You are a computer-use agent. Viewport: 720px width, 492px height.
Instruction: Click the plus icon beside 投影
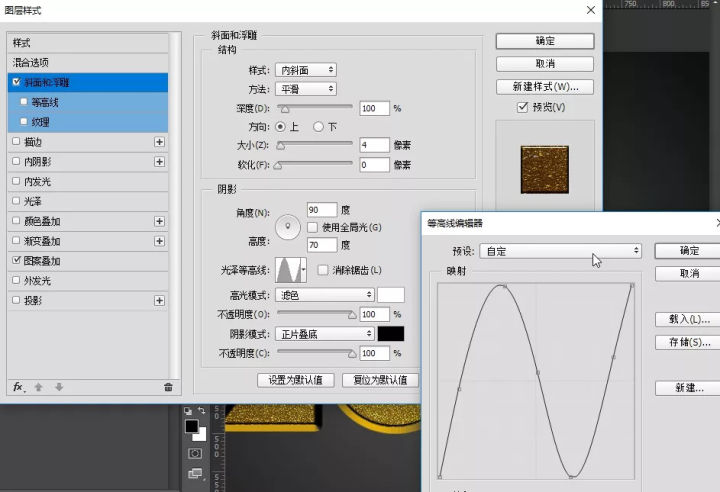coord(159,300)
